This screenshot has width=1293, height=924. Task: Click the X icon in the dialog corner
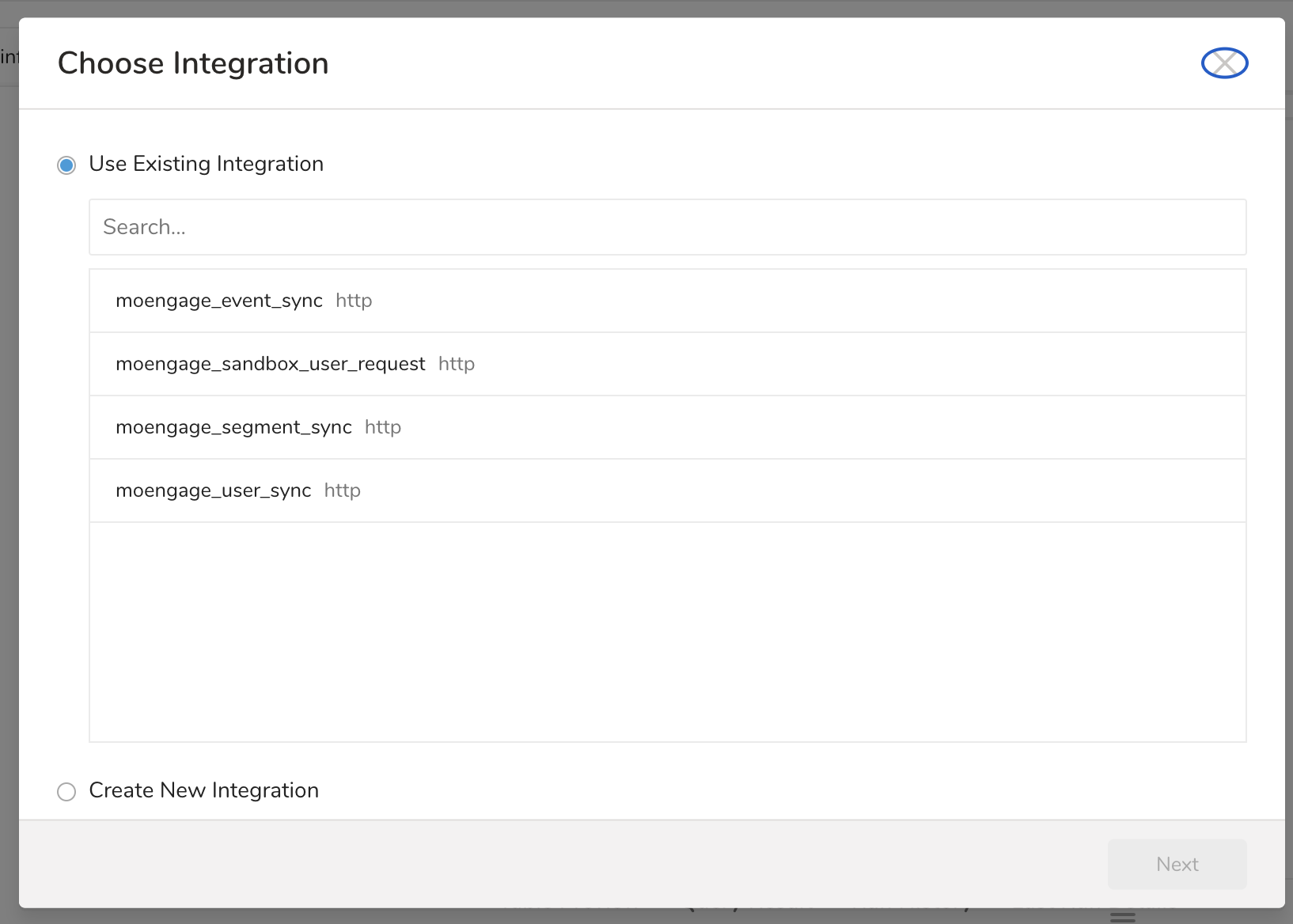[1224, 63]
